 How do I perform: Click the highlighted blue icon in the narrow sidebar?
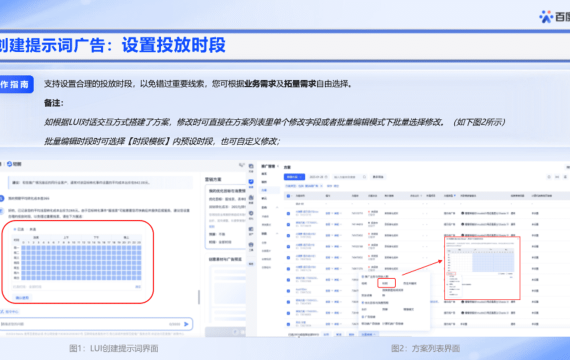(251, 181)
